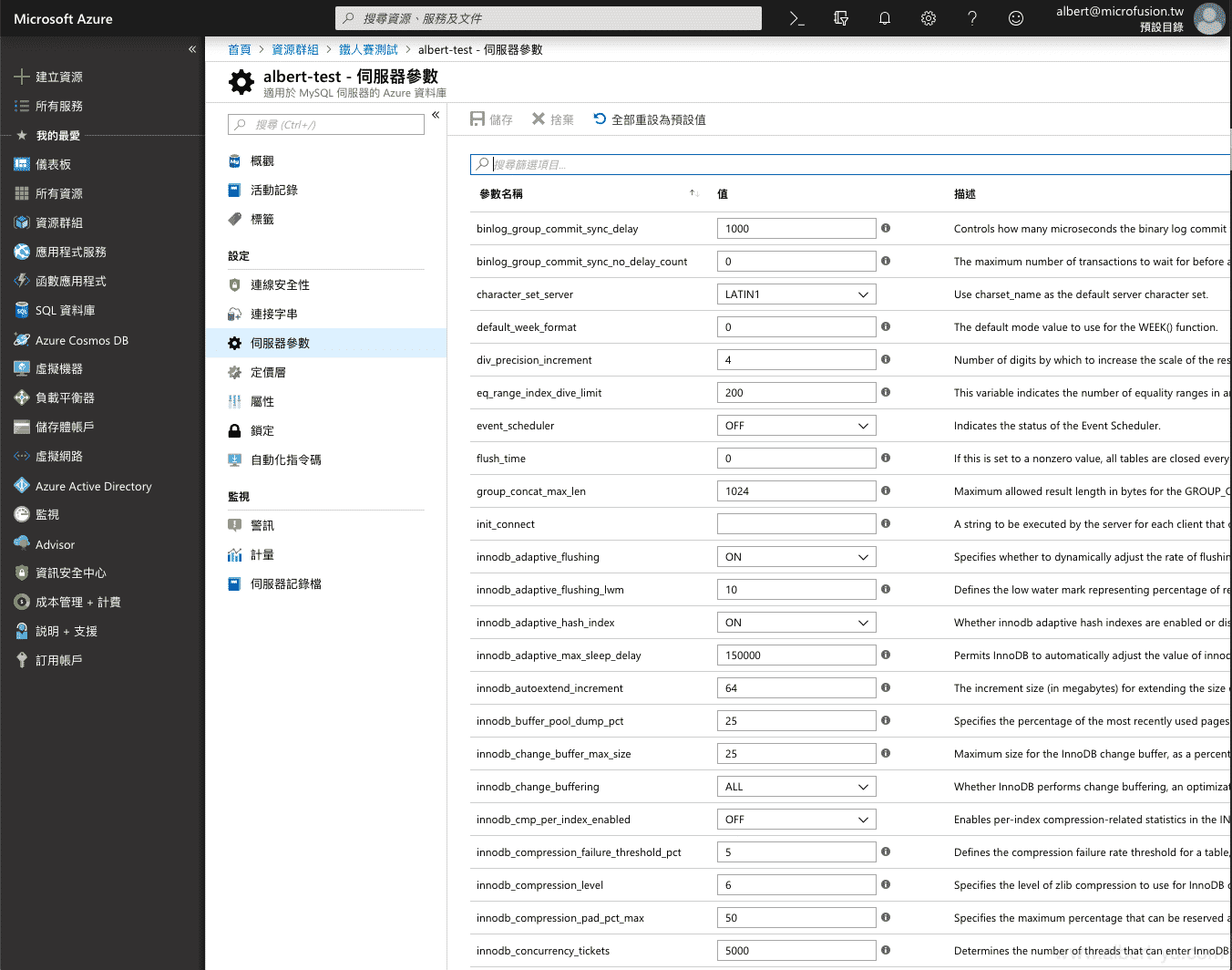Click the Azure Active Directory icon
The image size is (1232, 970).
point(22,486)
